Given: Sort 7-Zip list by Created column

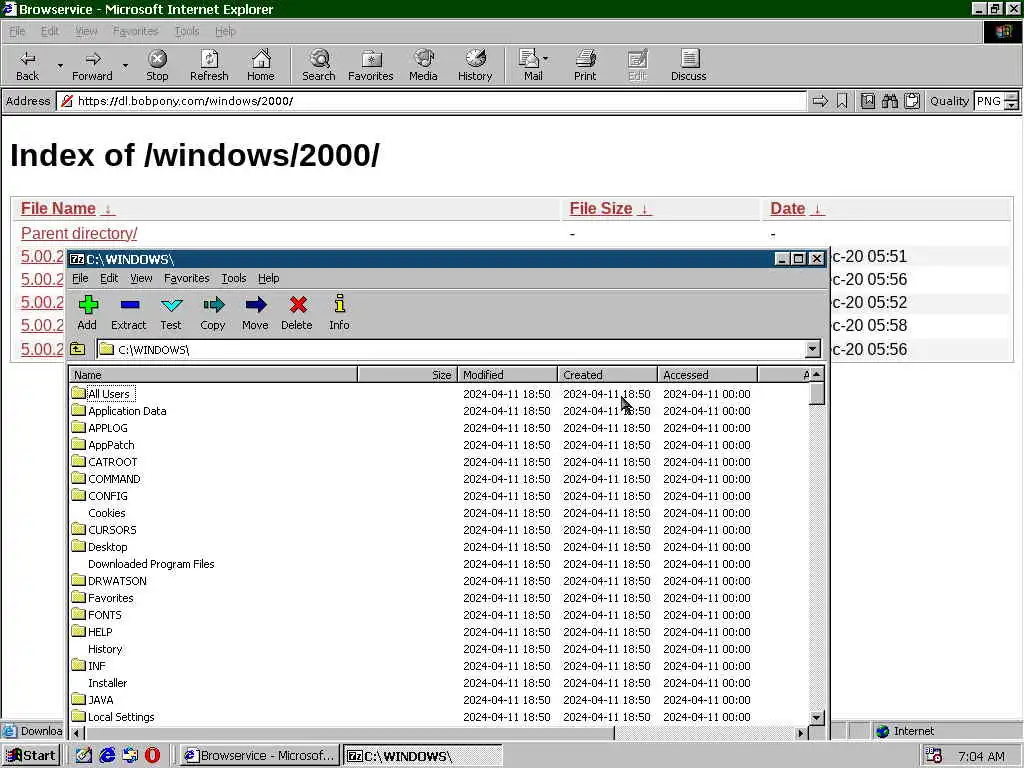Looking at the screenshot, I should [x=607, y=375].
